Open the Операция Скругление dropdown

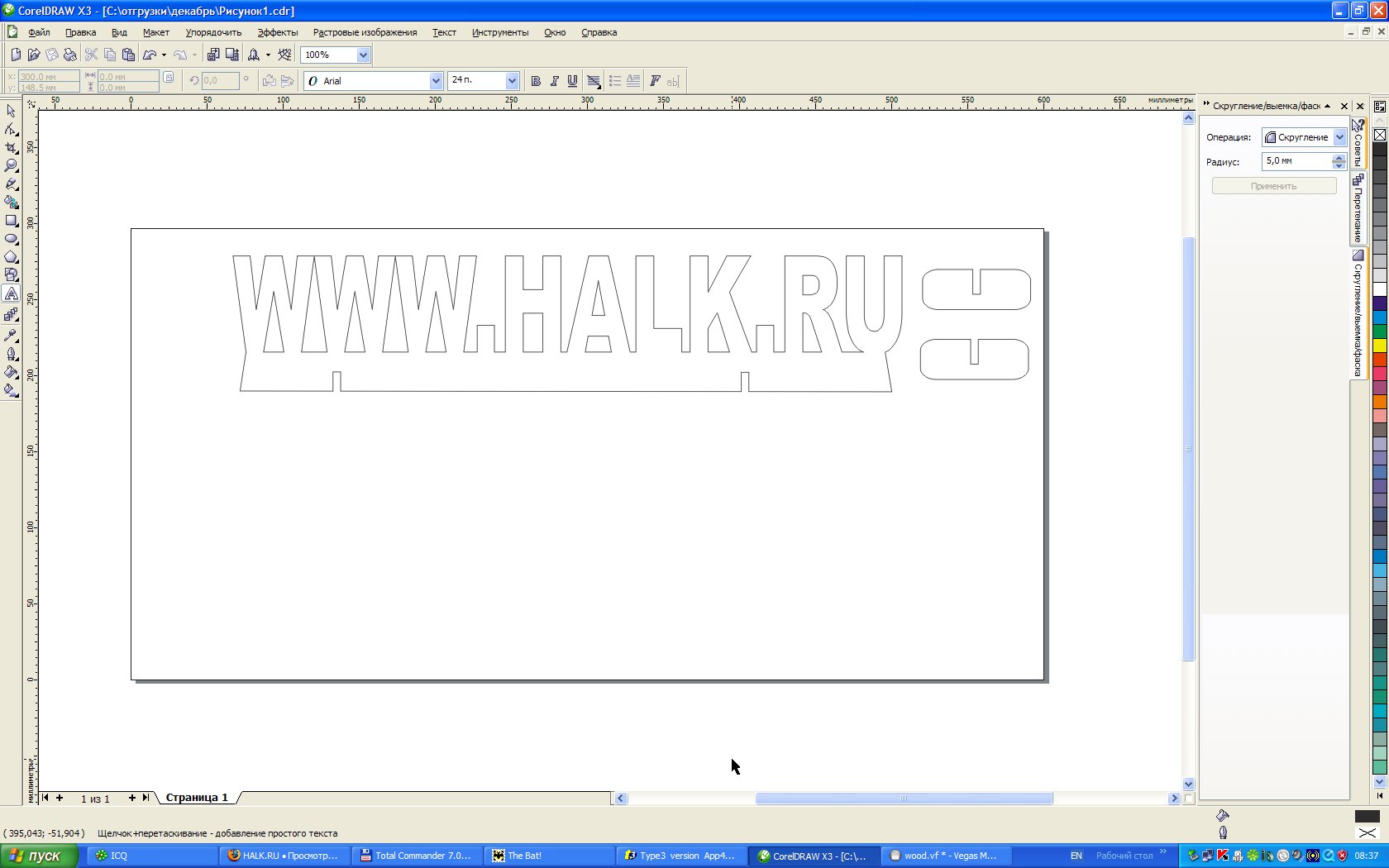tap(1339, 138)
